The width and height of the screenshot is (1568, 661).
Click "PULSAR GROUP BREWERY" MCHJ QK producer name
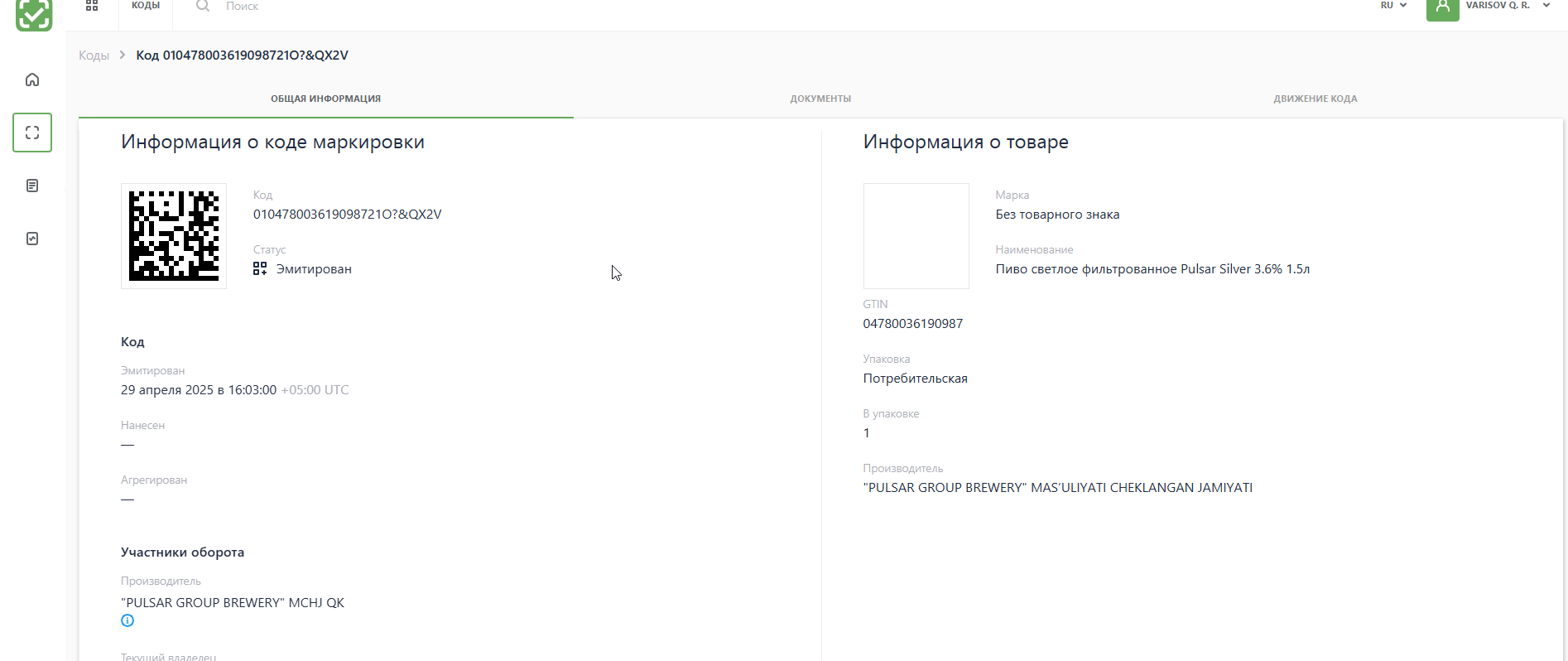[233, 603]
